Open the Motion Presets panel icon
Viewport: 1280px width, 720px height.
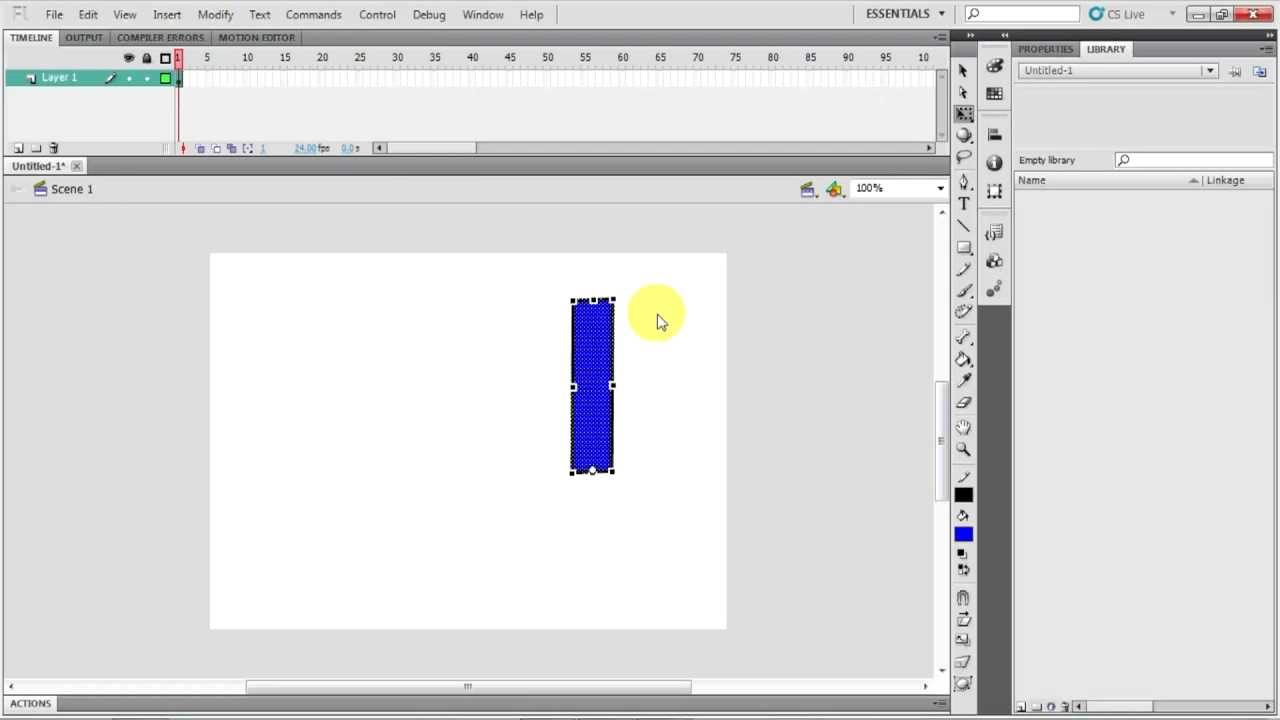pyautogui.click(x=994, y=290)
